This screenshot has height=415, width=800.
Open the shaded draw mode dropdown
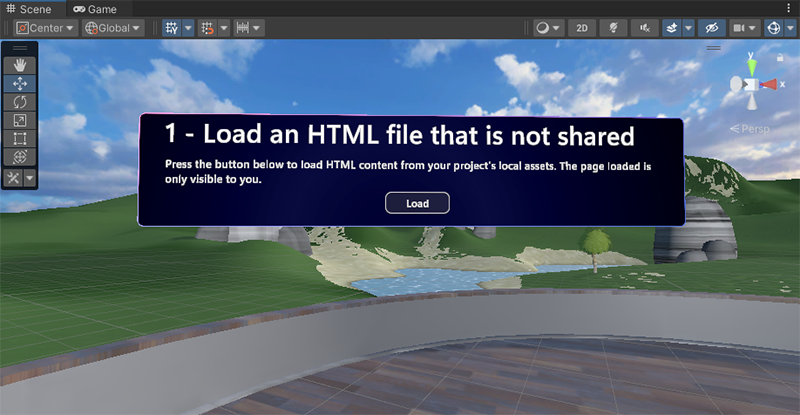click(548, 28)
